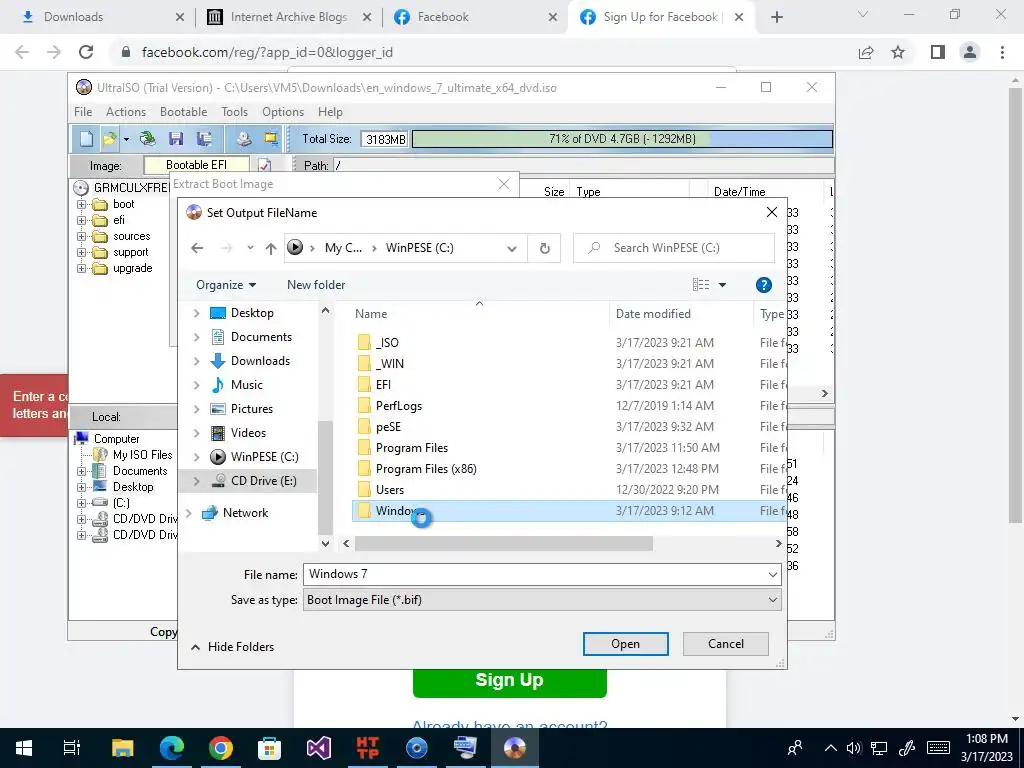Viewport: 1024px width, 768px height.
Task: Open the view options dropdown arrow
Action: tap(722, 285)
